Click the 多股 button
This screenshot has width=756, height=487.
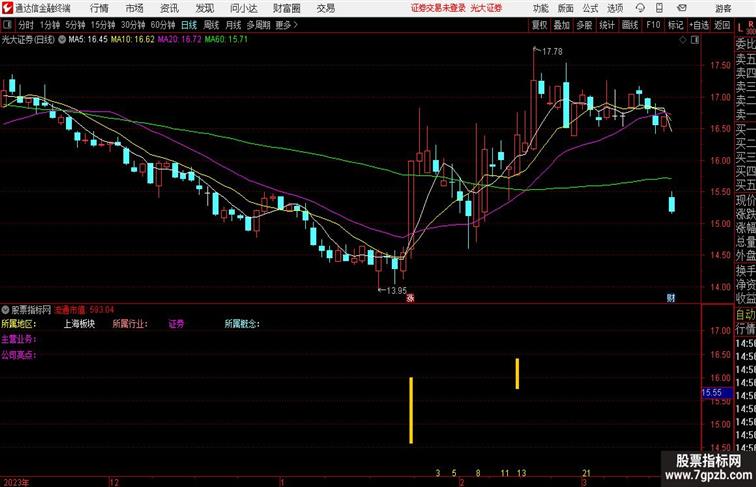[x=584, y=25]
